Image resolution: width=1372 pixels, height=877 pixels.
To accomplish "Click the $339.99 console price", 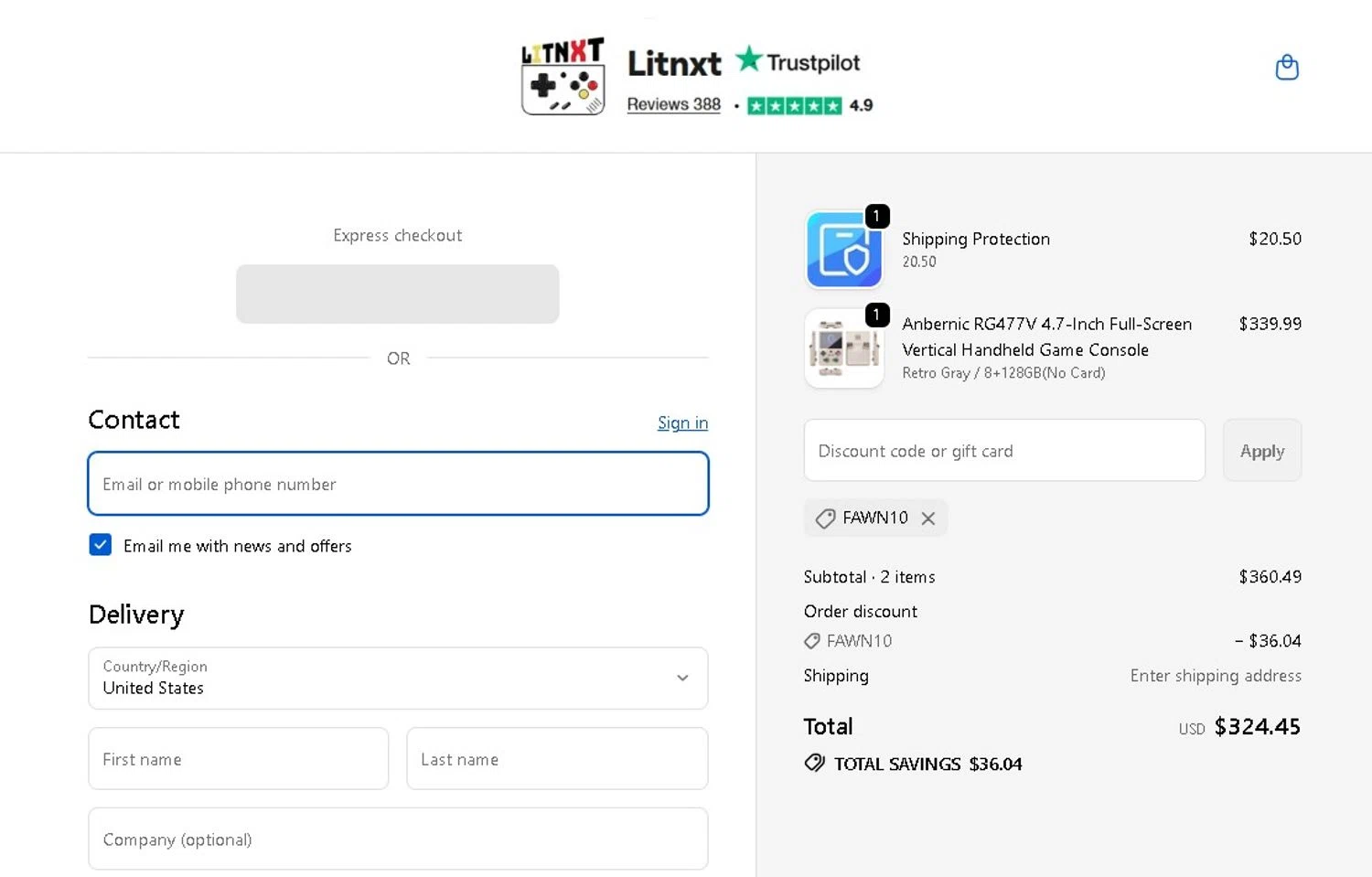I will 1270,324.
